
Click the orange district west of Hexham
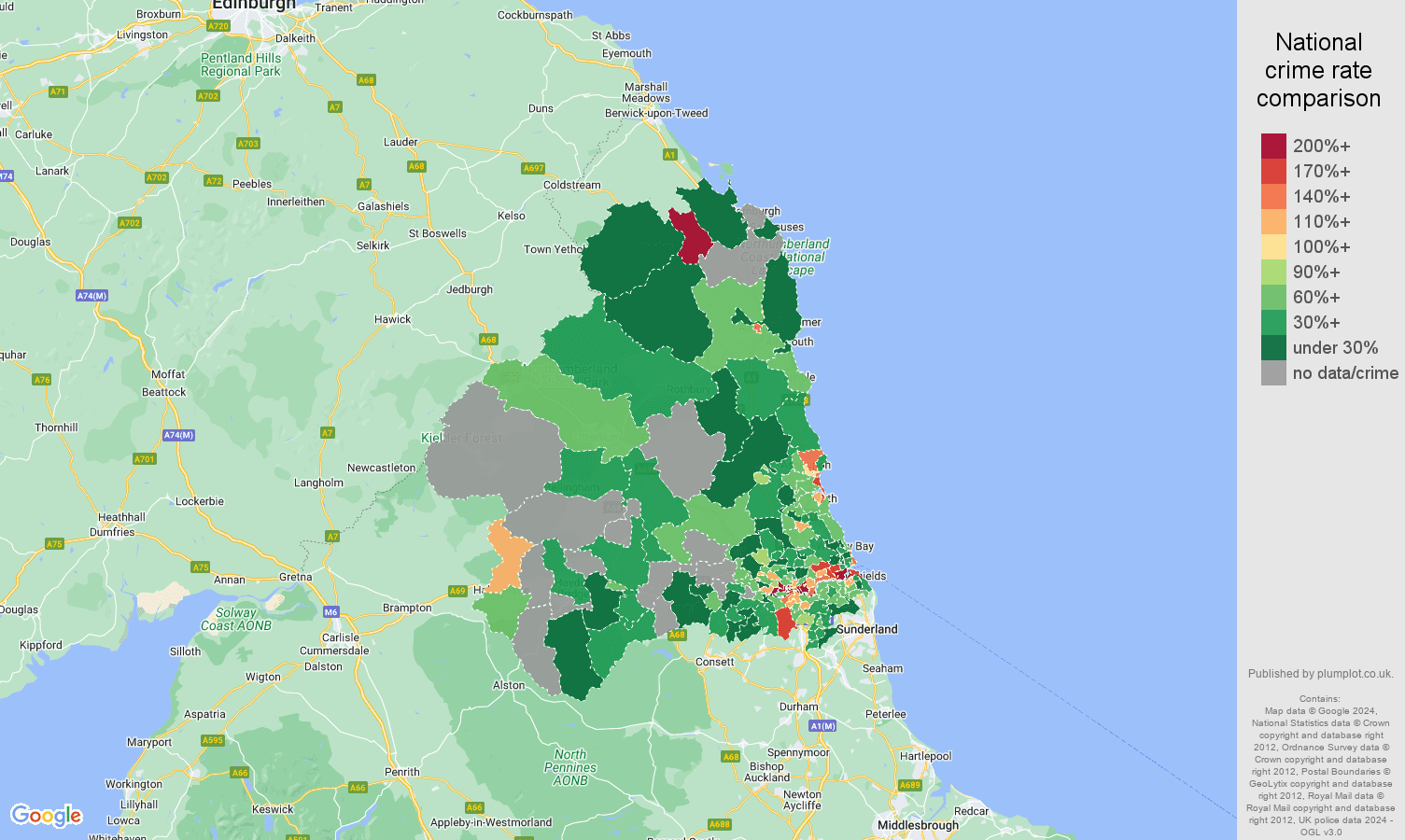click(x=507, y=558)
